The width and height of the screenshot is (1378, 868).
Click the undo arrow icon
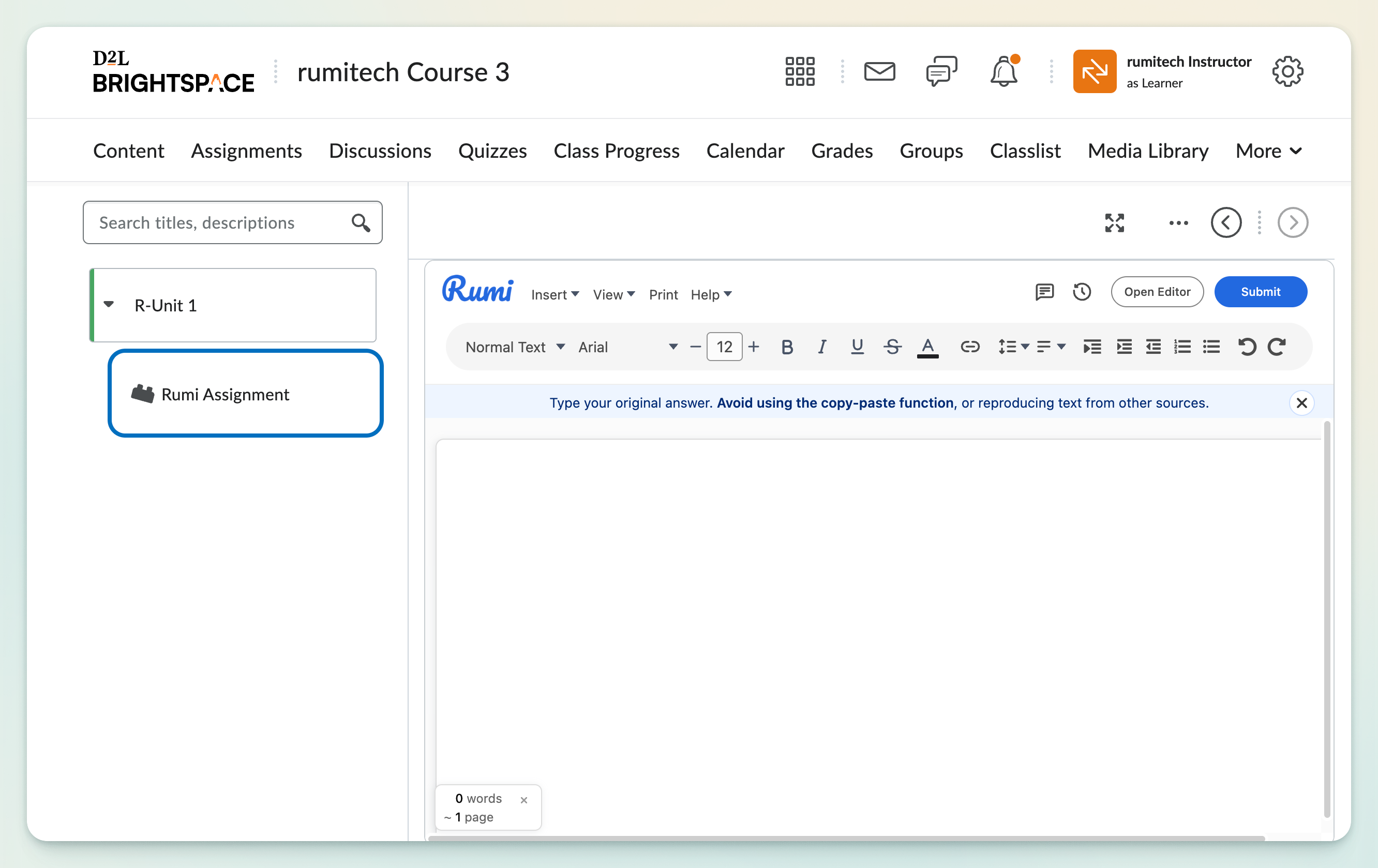(x=1247, y=347)
